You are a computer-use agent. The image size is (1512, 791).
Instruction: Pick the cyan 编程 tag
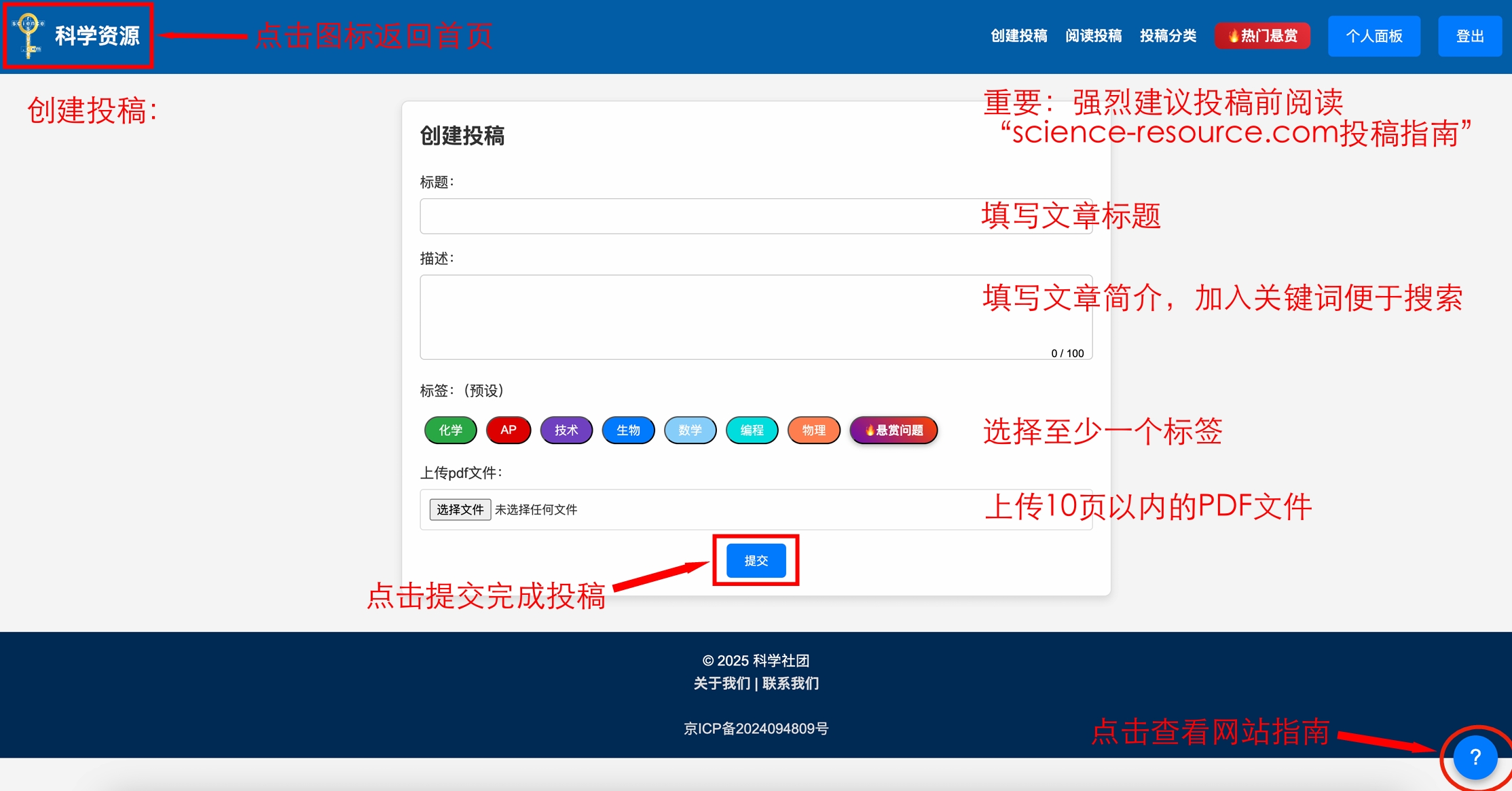click(752, 430)
